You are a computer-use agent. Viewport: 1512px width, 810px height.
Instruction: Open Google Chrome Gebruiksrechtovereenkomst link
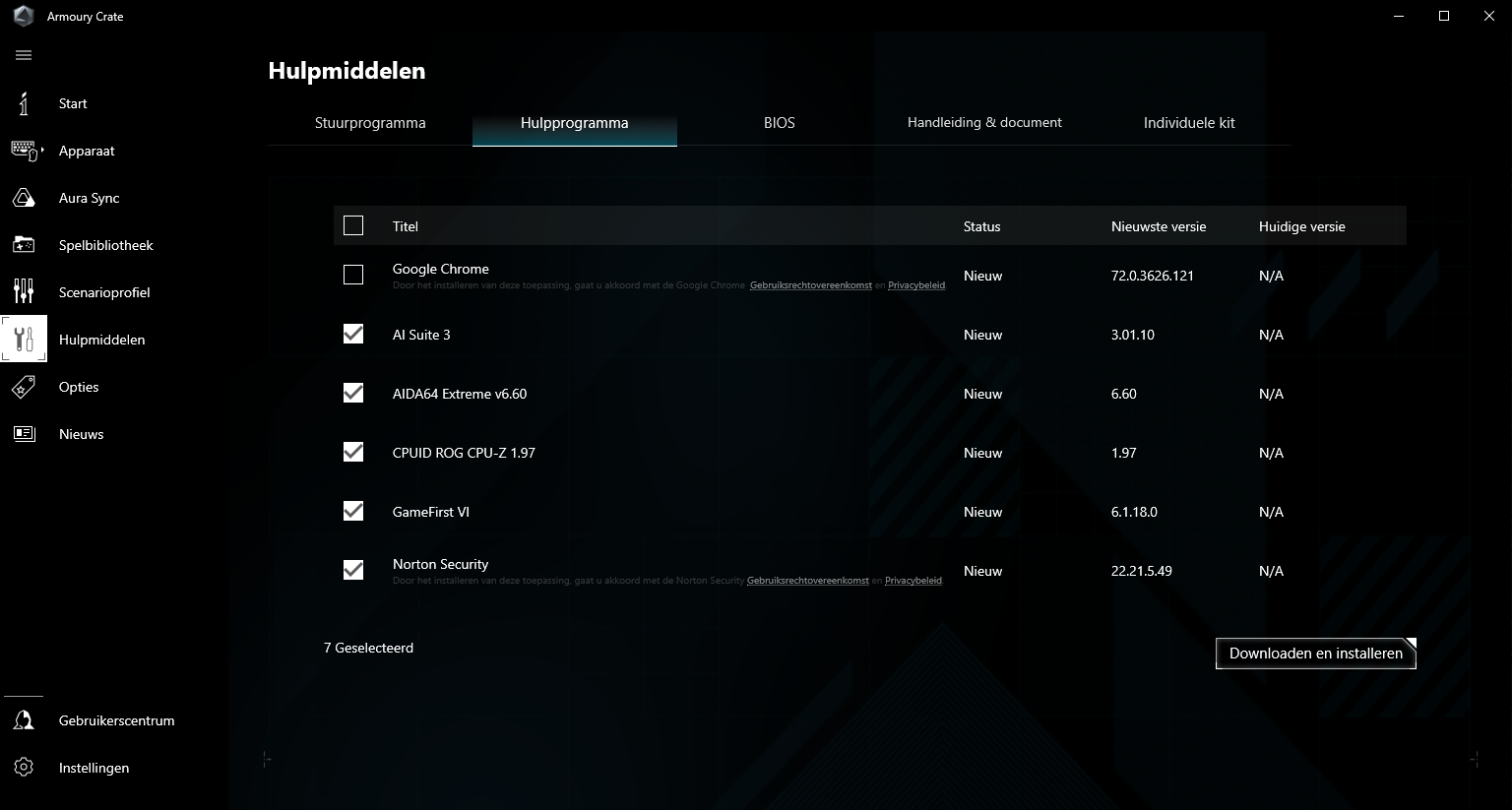[811, 285]
